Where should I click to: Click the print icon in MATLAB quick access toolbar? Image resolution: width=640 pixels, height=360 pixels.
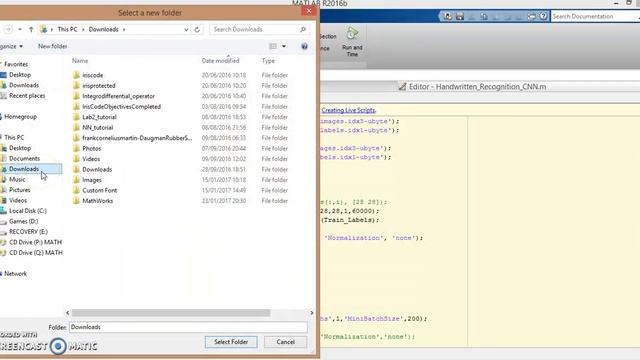click(x=531, y=16)
